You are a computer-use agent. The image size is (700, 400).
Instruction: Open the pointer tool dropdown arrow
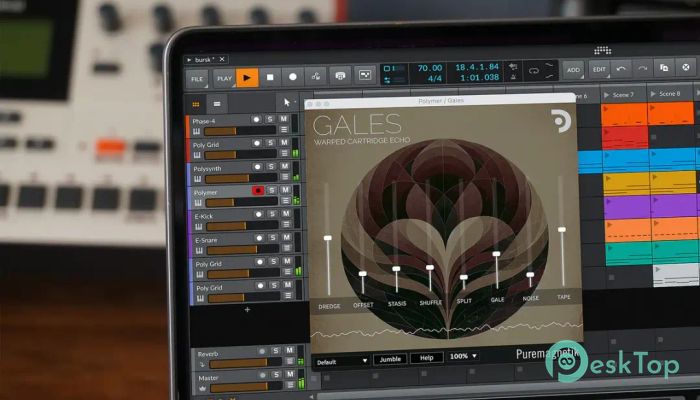[x=295, y=102]
